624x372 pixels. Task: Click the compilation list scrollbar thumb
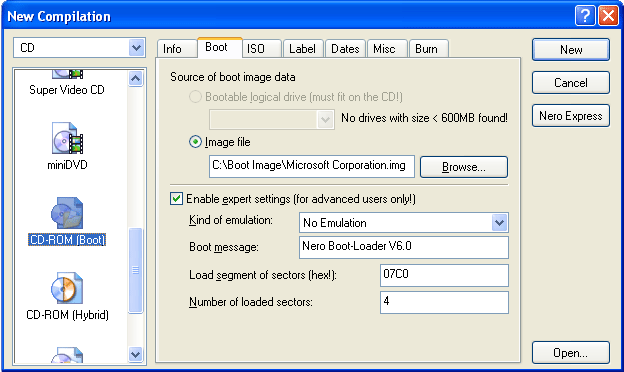point(135,270)
